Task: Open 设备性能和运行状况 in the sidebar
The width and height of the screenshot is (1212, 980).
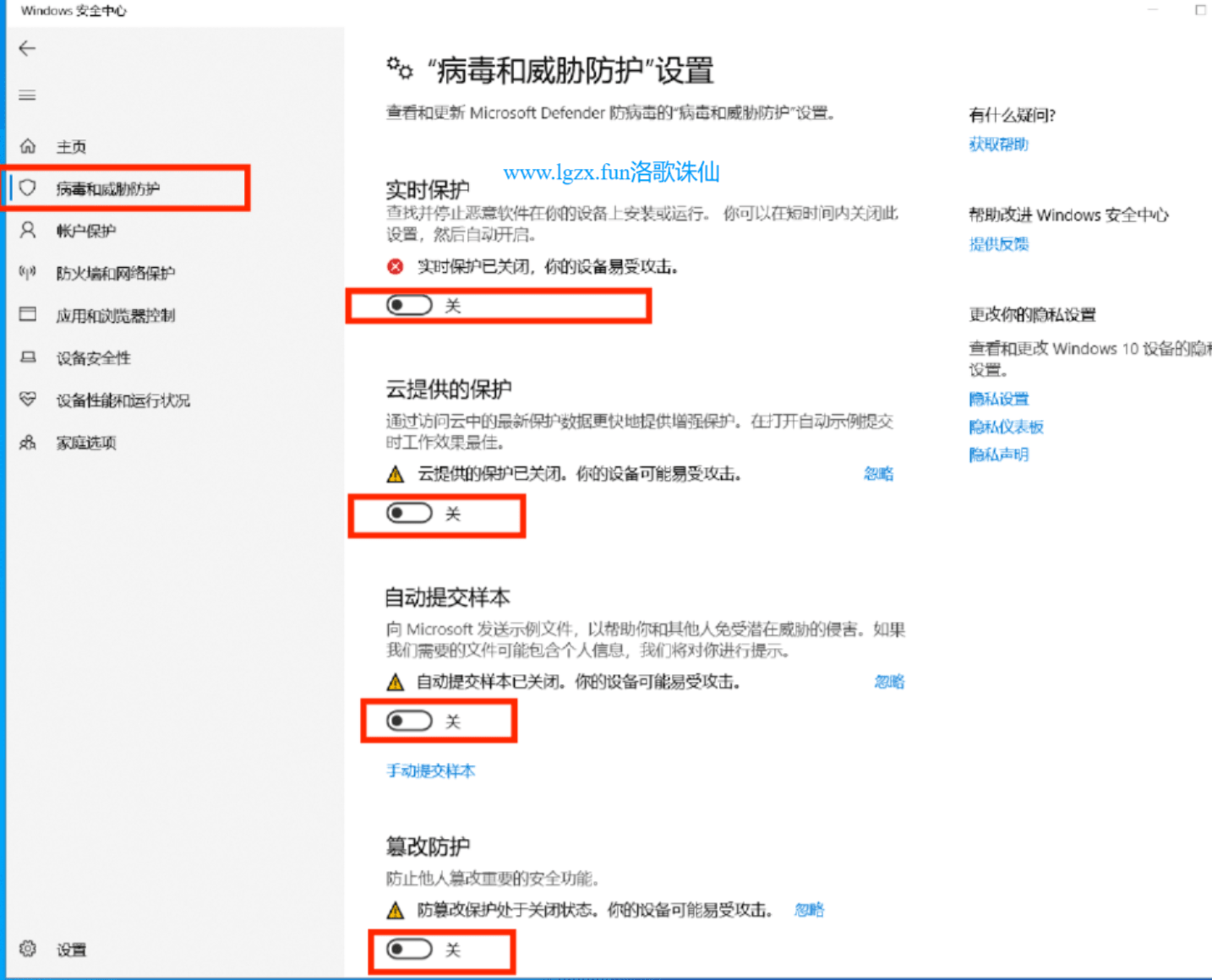Action: (x=123, y=400)
